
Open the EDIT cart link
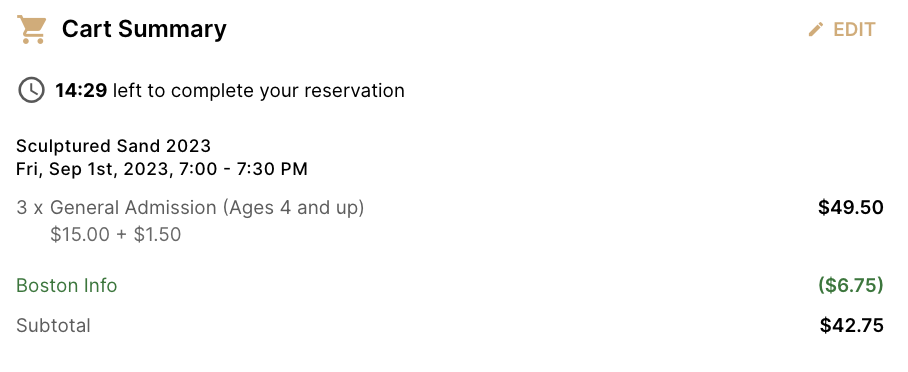pyautogui.click(x=841, y=30)
